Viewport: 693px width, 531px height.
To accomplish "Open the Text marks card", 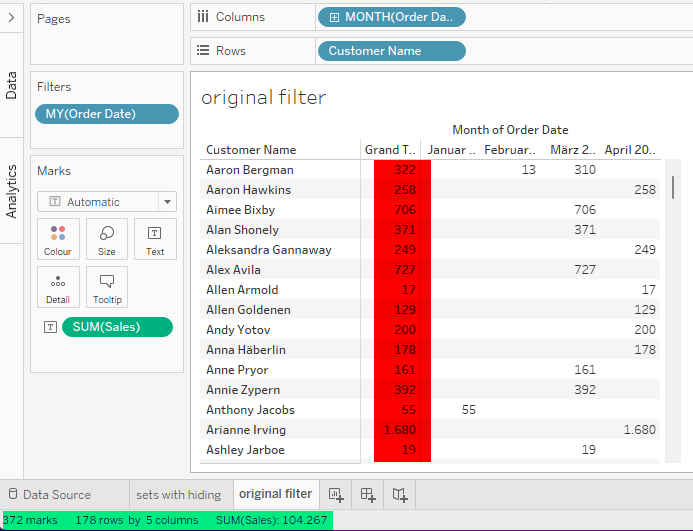I will click(155, 239).
